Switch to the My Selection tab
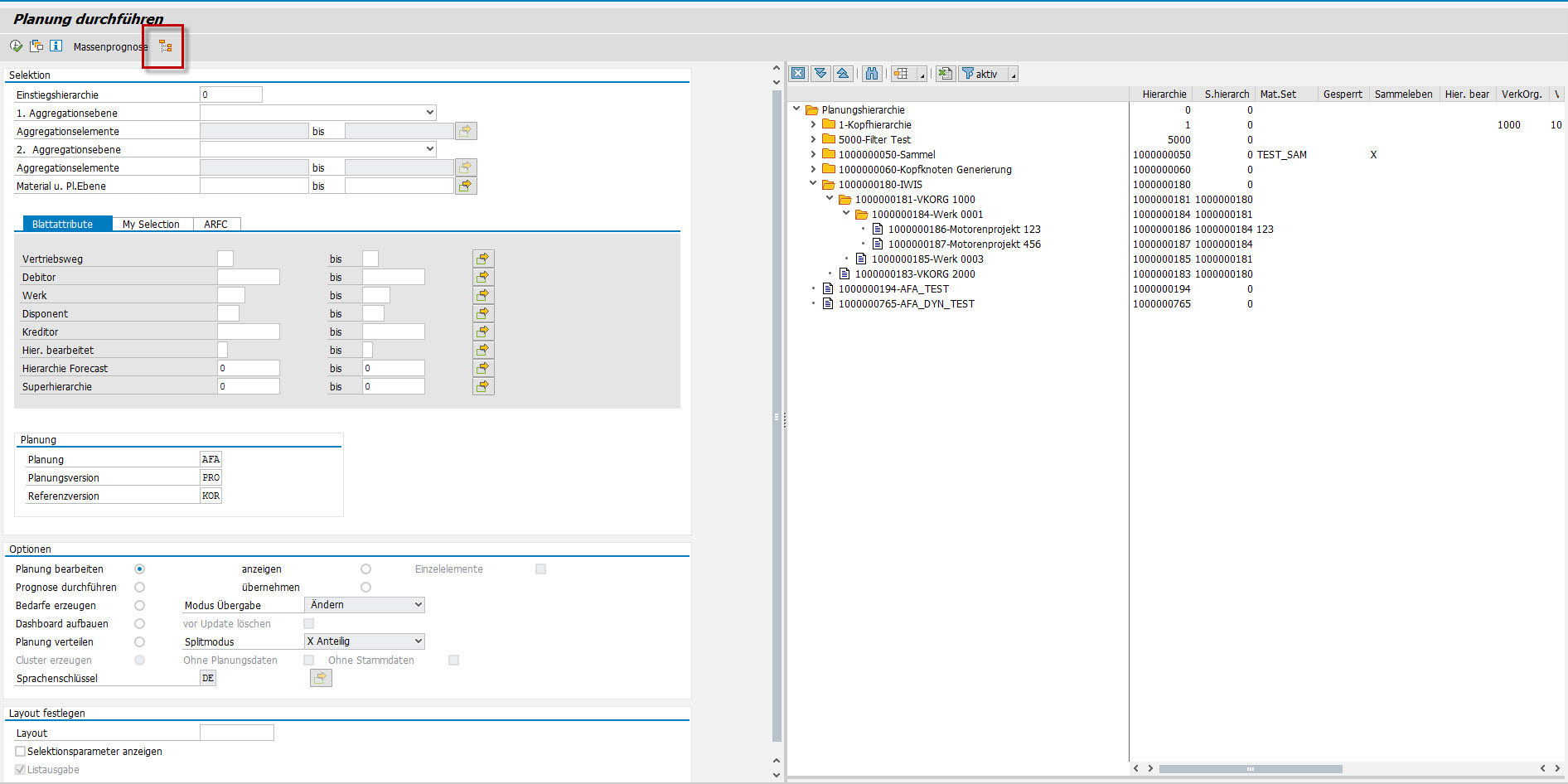1568x784 pixels. click(x=151, y=225)
